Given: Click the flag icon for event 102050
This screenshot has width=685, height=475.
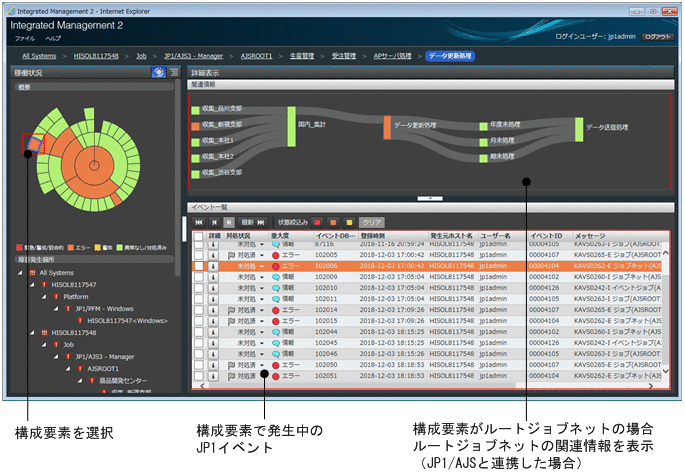Looking at the screenshot, I should (x=232, y=365).
